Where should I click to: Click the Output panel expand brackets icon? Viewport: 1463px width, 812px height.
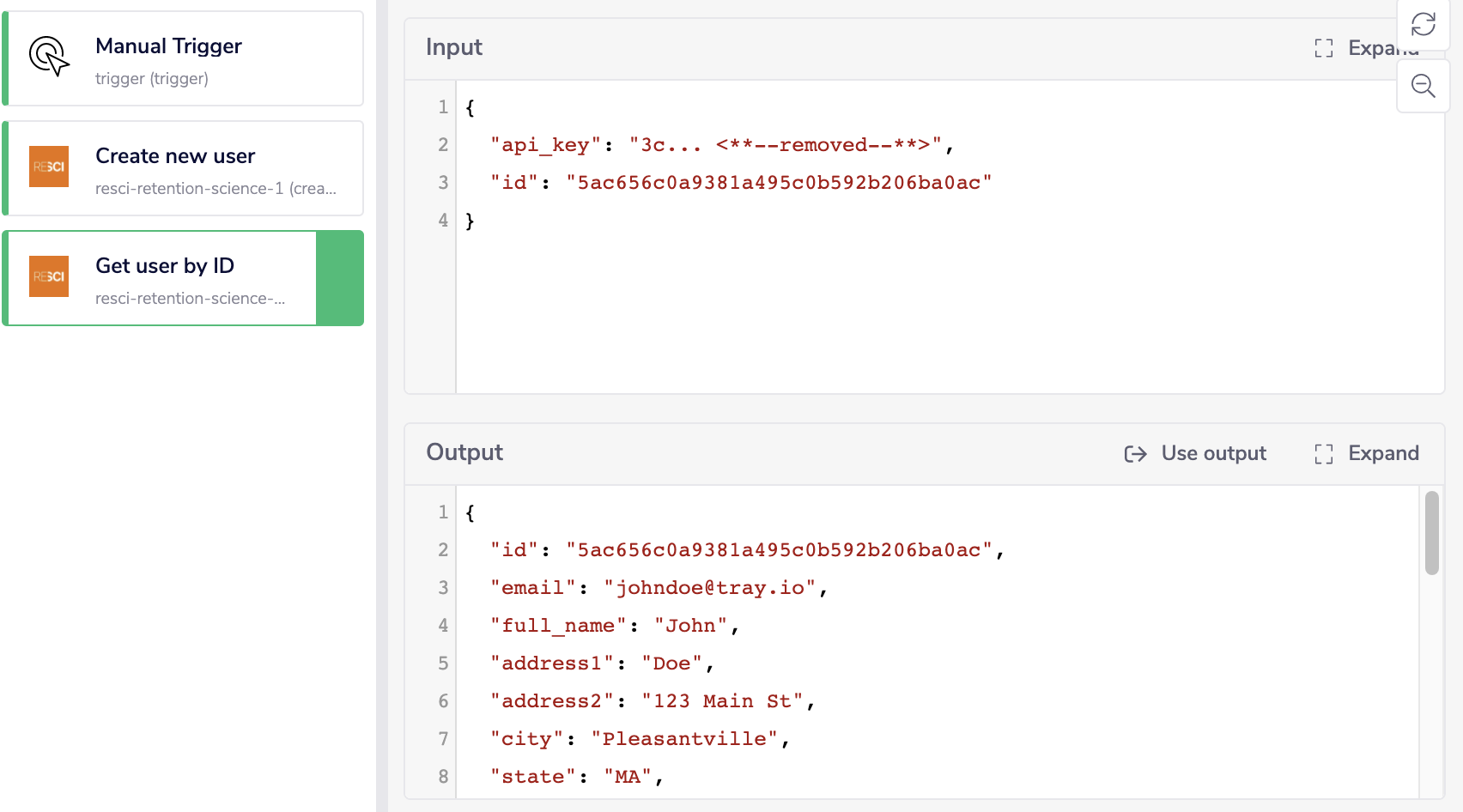point(1323,454)
